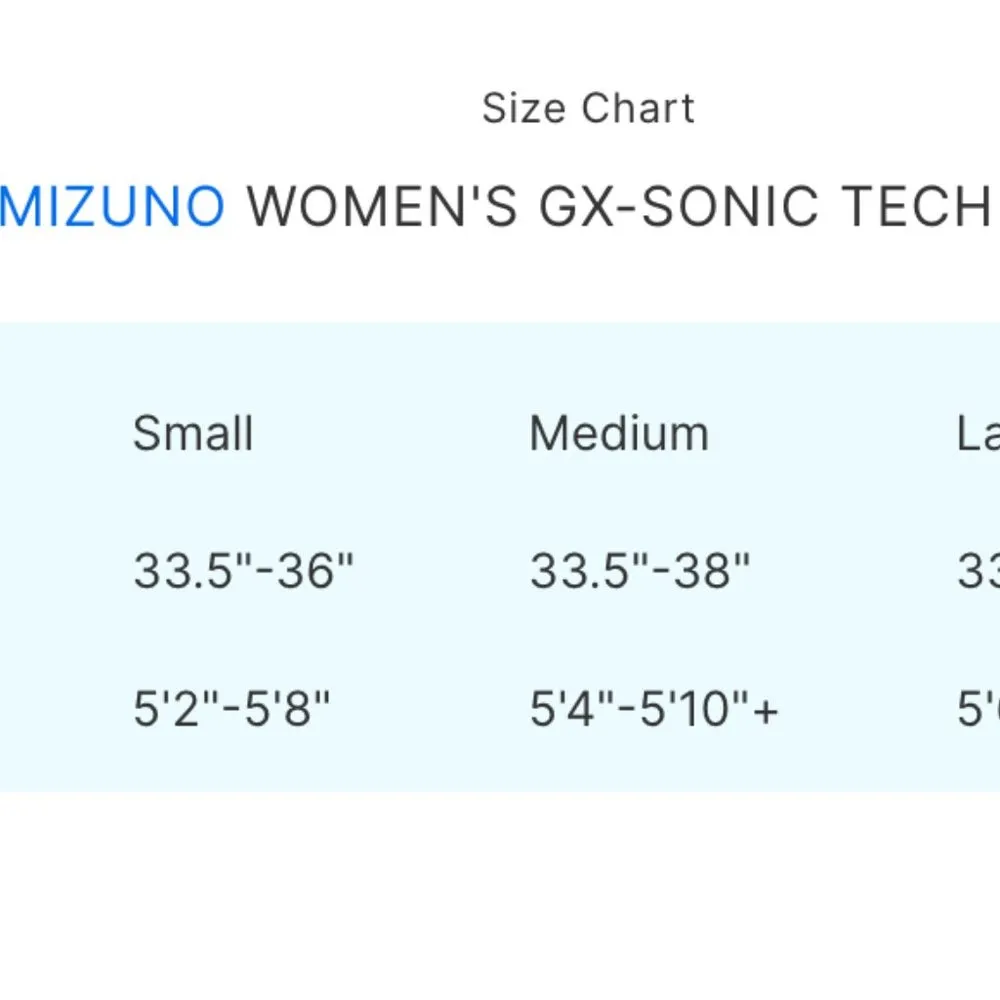Screen dimensions: 1000x1000
Task: Click the 5'2" lower bound for Small
Action: click(x=172, y=709)
